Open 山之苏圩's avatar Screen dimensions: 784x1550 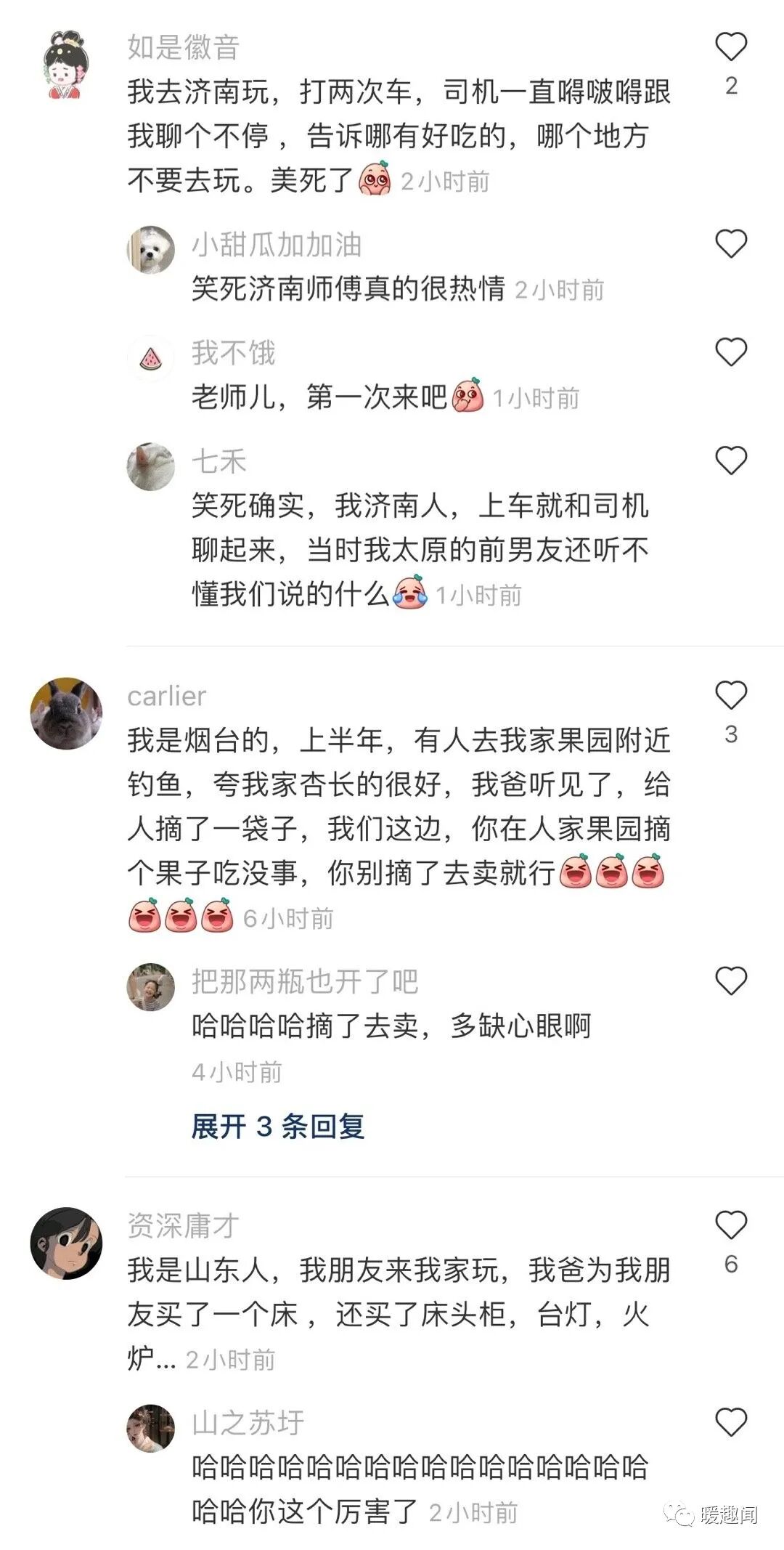(151, 1428)
